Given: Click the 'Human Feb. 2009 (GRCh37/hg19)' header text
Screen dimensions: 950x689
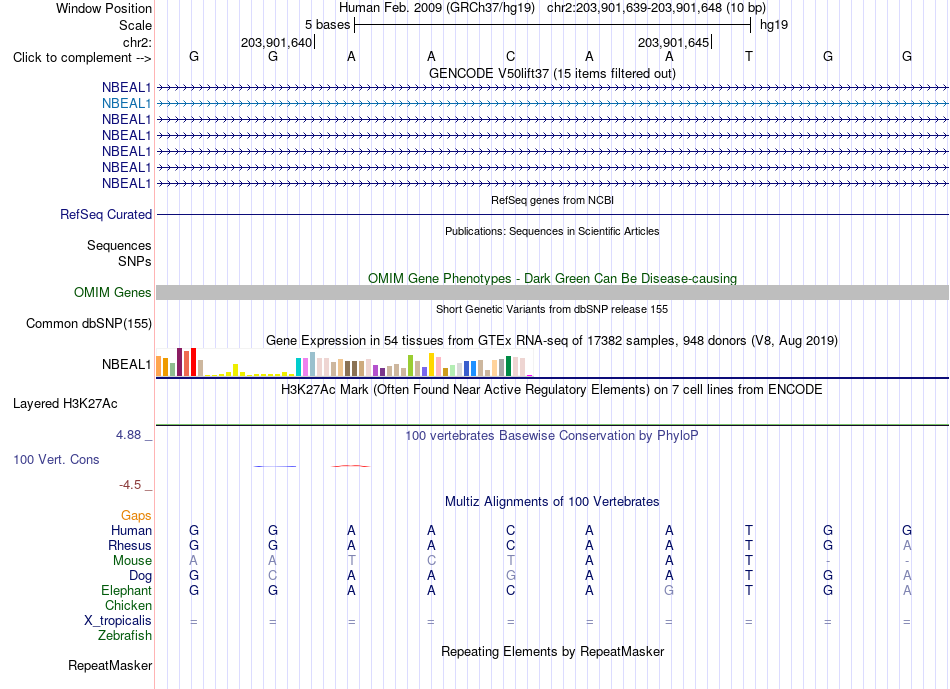Looking at the screenshot, I should 437,8.
